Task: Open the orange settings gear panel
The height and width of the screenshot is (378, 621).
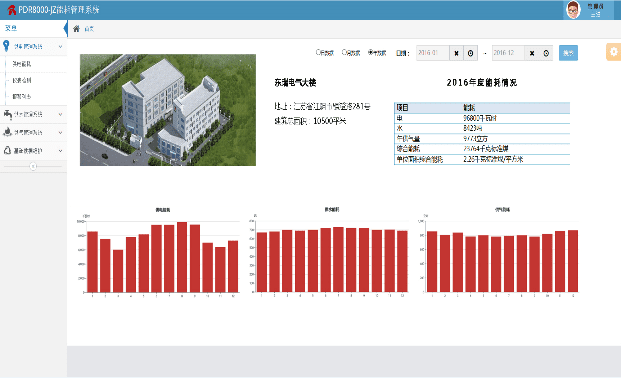Action: pos(613,52)
